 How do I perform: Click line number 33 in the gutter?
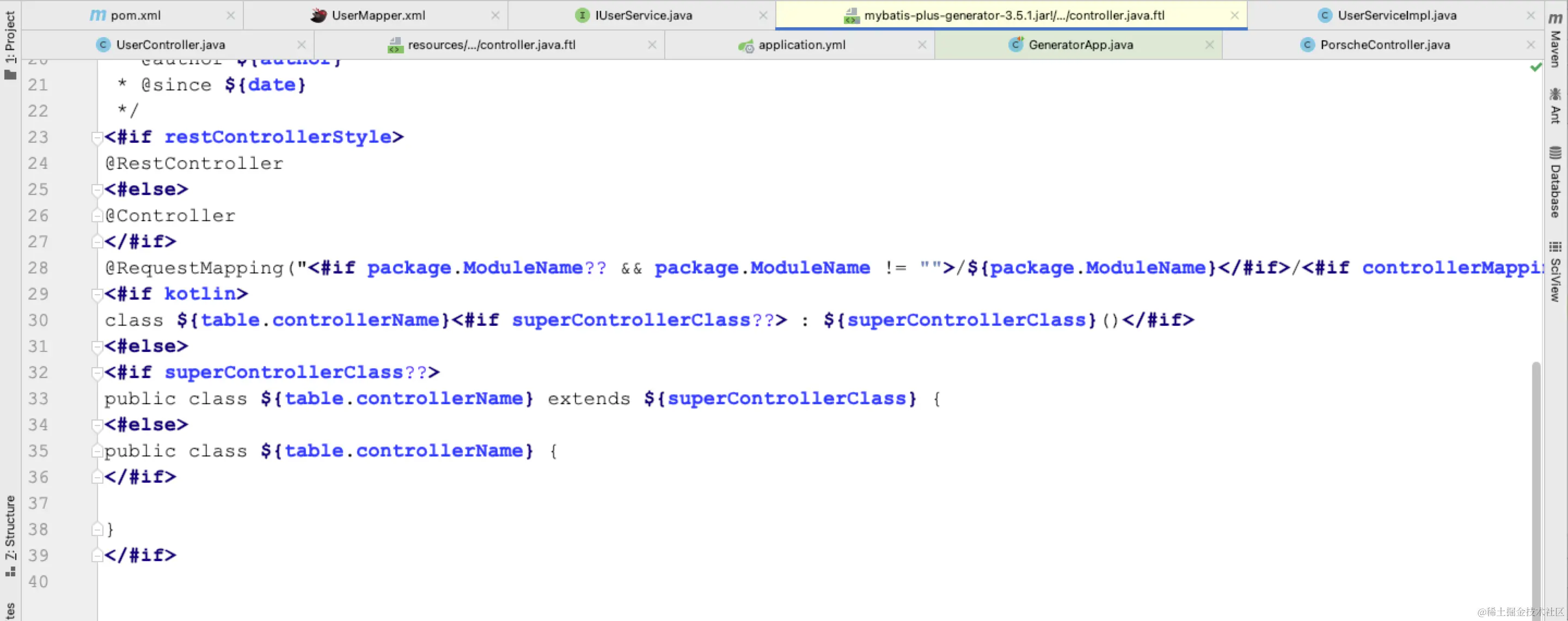[x=38, y=399]
